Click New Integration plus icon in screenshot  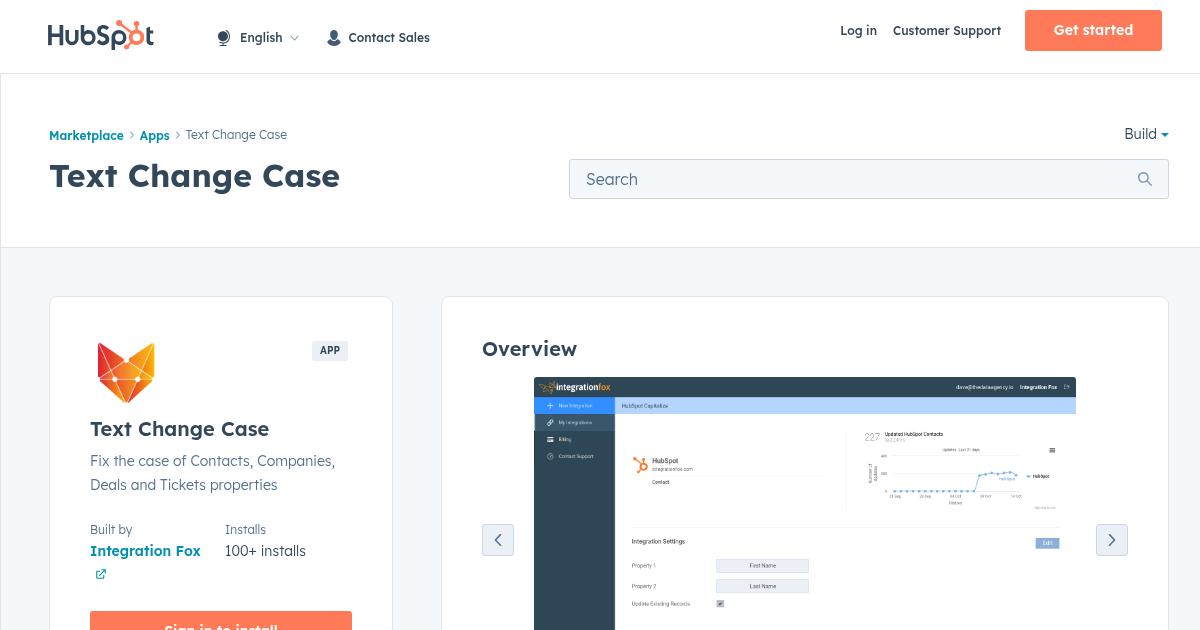click(550, 406)
